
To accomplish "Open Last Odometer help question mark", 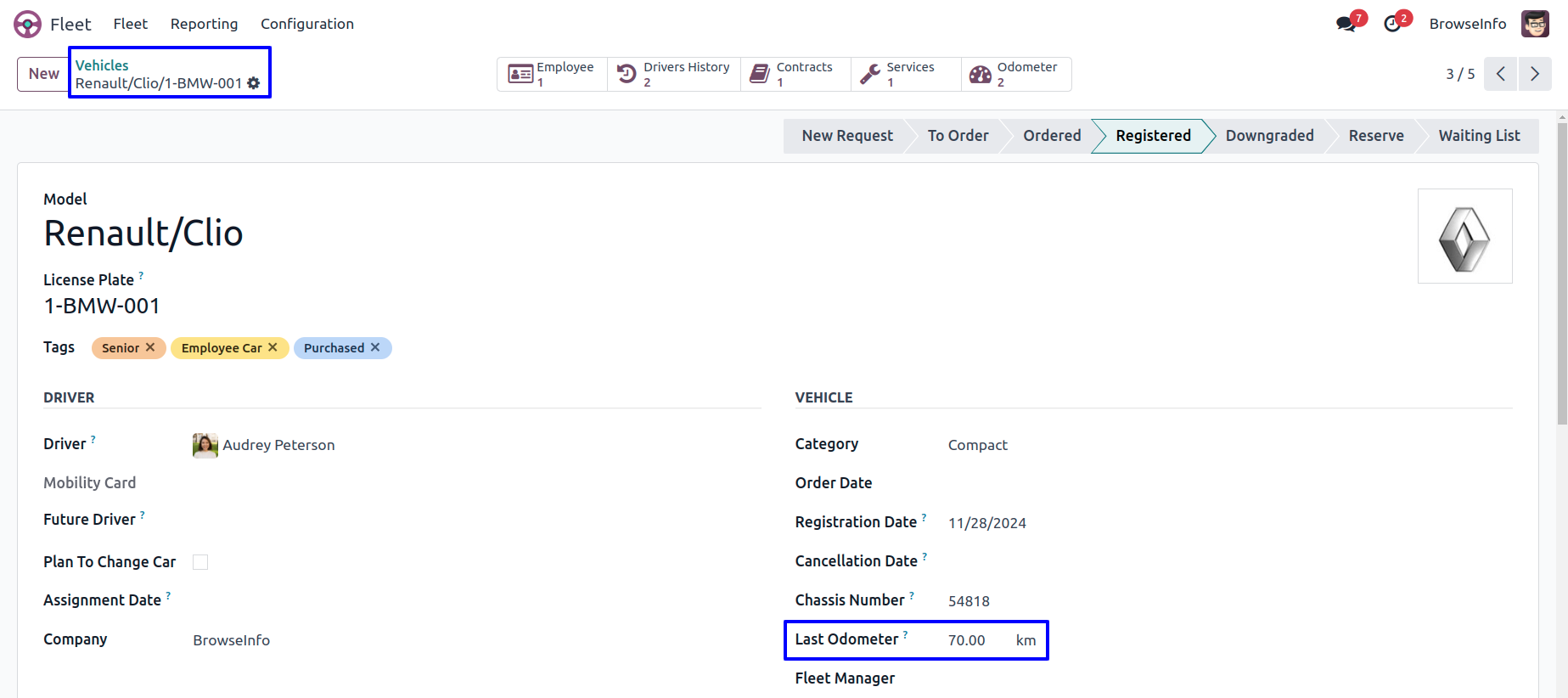I will point(905,634).
